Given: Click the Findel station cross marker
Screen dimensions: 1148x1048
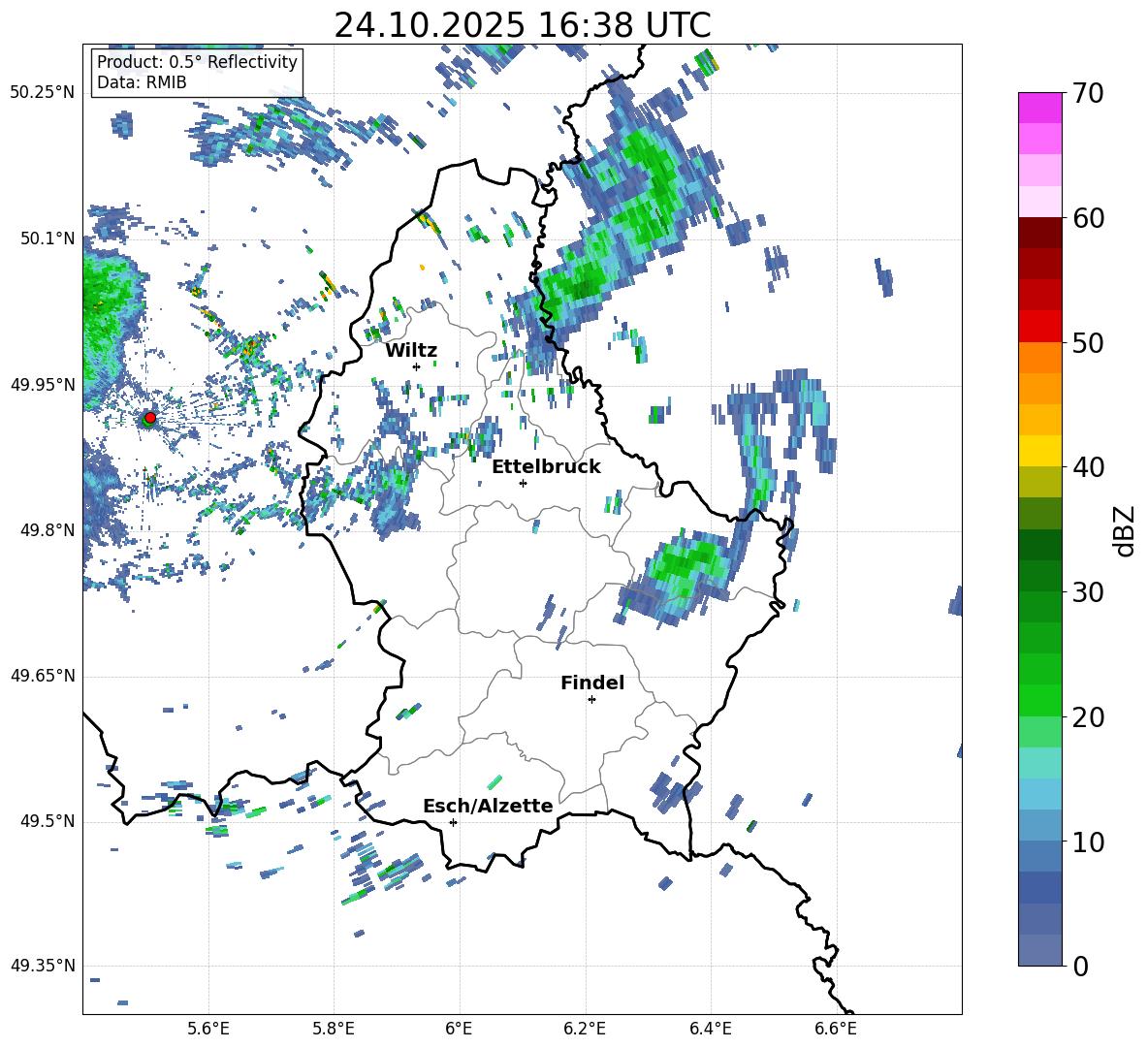Looking at the screenshot, I should click(x=591, y=700).
